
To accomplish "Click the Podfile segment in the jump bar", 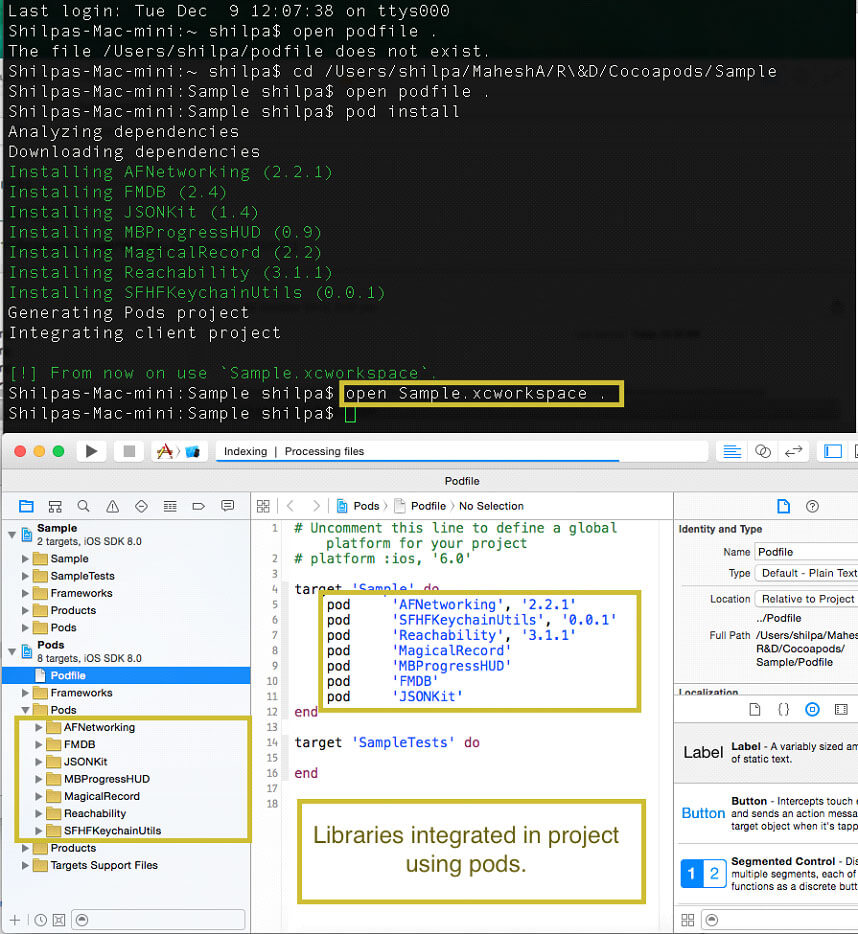I will point(421,506).
